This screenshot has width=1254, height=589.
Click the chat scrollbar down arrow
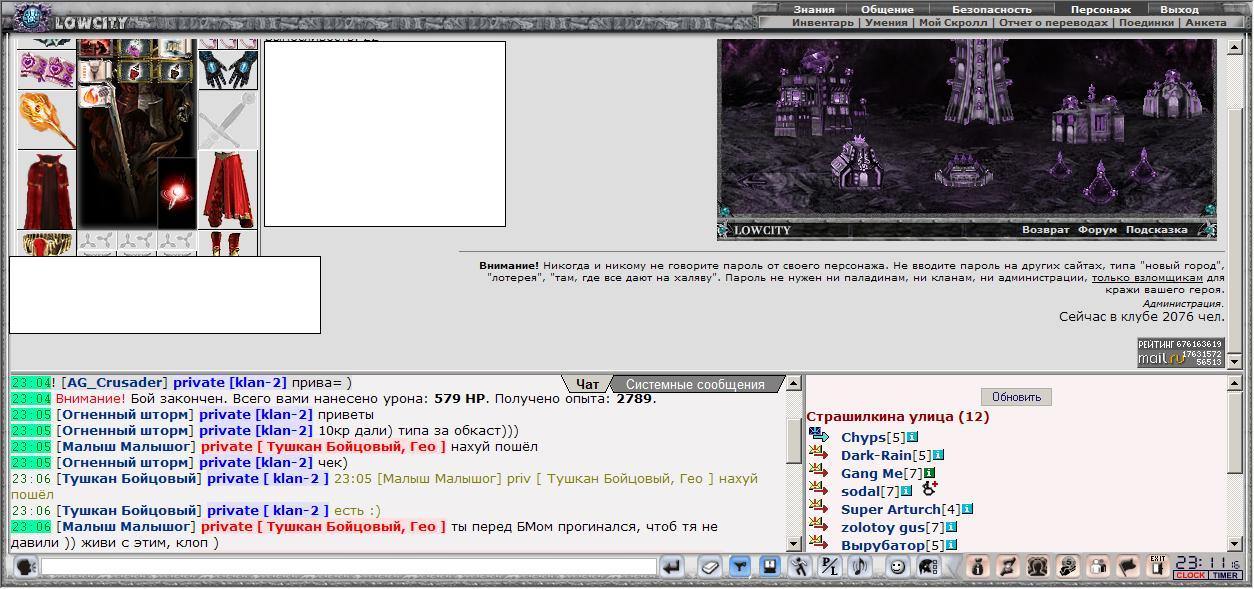(794, 544)
